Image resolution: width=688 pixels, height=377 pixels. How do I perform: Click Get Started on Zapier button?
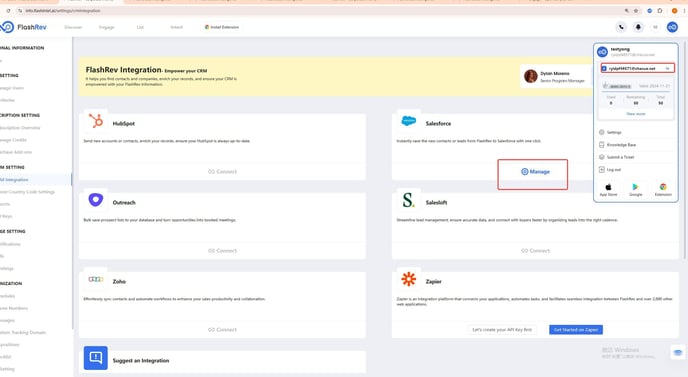pyautogui.click(x=576, y=330)
